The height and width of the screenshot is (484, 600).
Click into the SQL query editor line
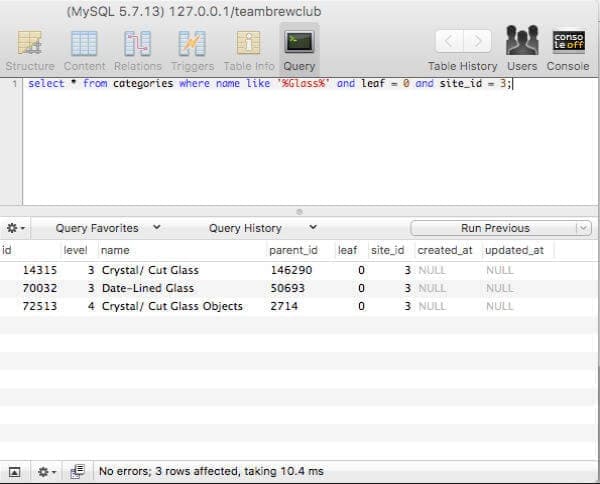(x=270, y=83)
